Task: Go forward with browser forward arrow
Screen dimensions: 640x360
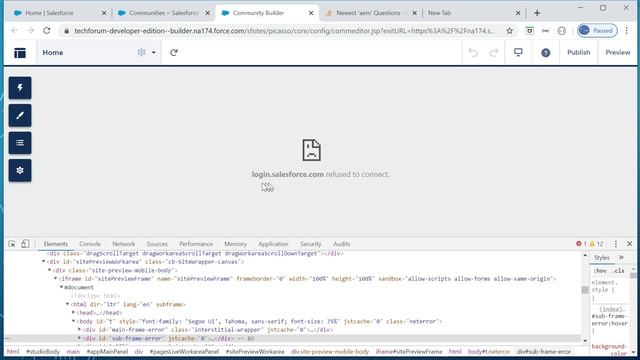Action: click(31, 31)
